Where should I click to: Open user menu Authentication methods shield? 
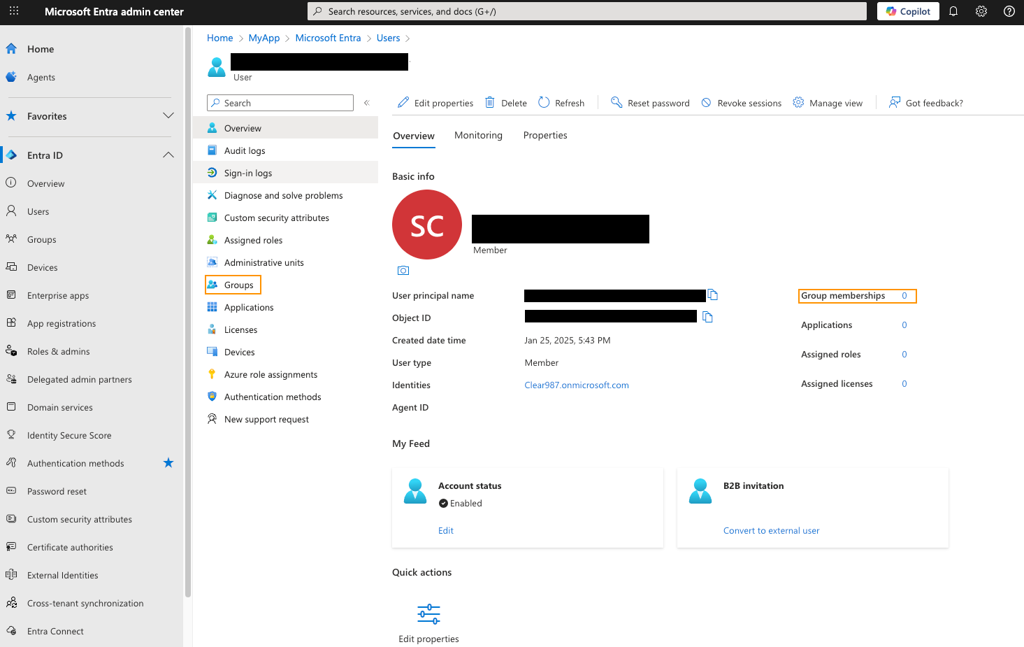[x=212, y=396]
